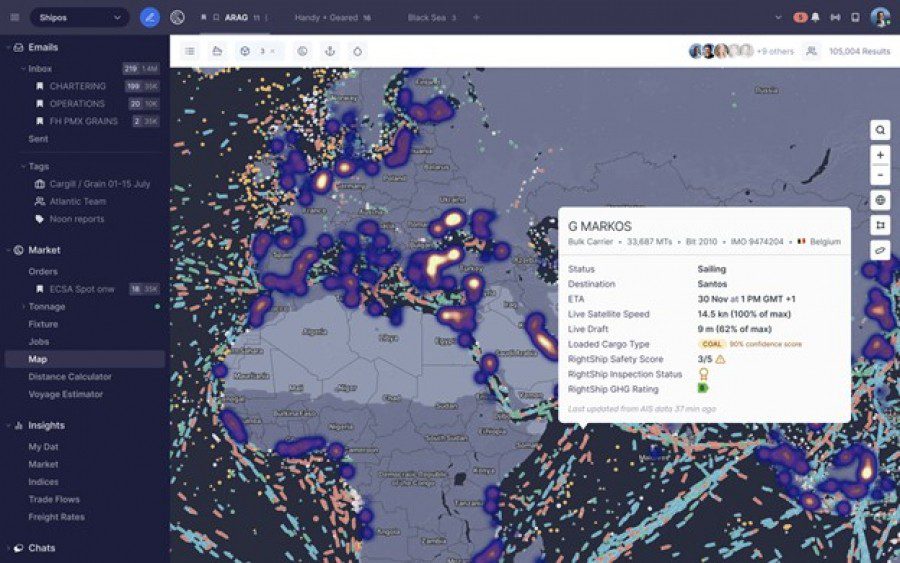Click the blue compose pencil button
900x563 pixels.
pos(150,17)
